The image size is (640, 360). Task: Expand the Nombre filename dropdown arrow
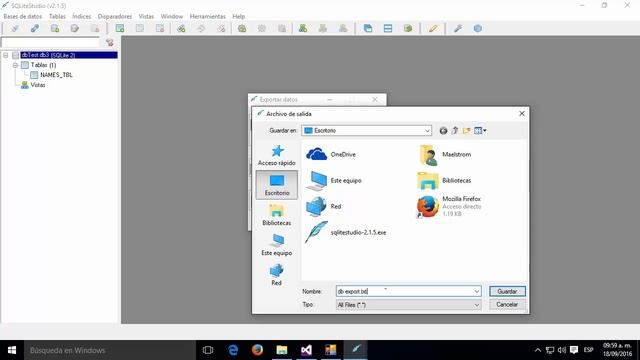pos(476,291)
